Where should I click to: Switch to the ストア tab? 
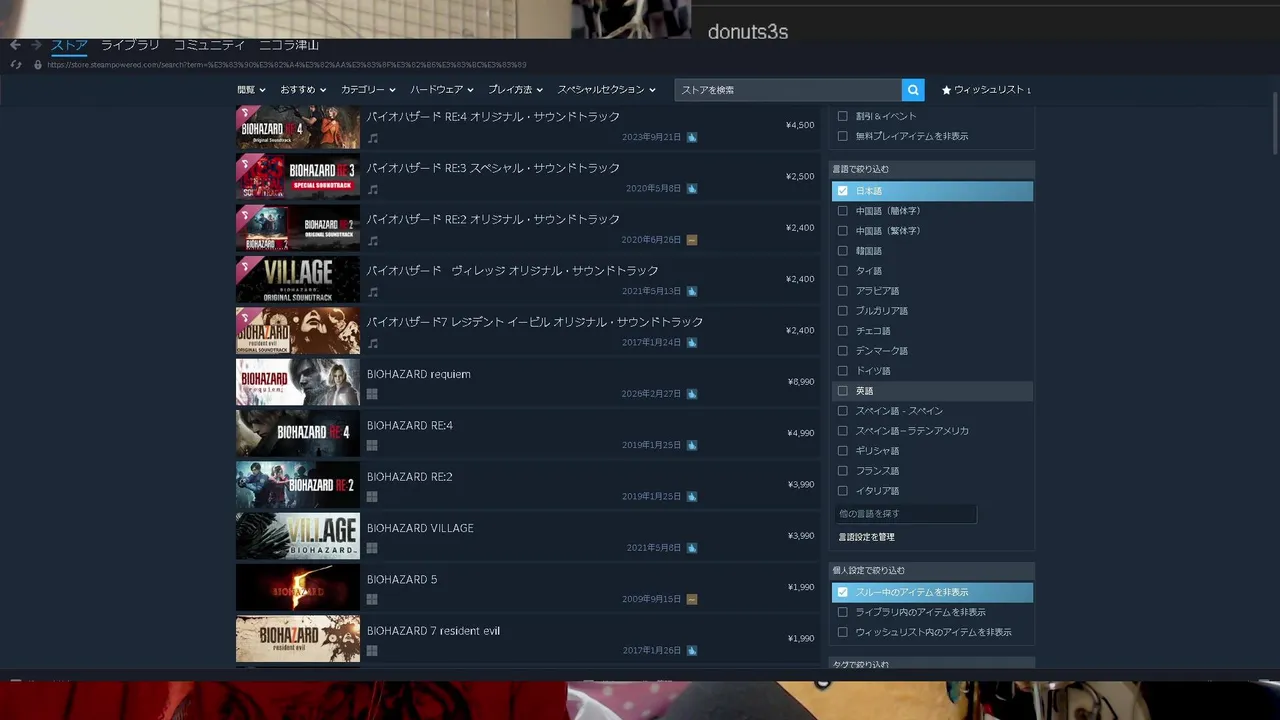(x=69, y=45)
